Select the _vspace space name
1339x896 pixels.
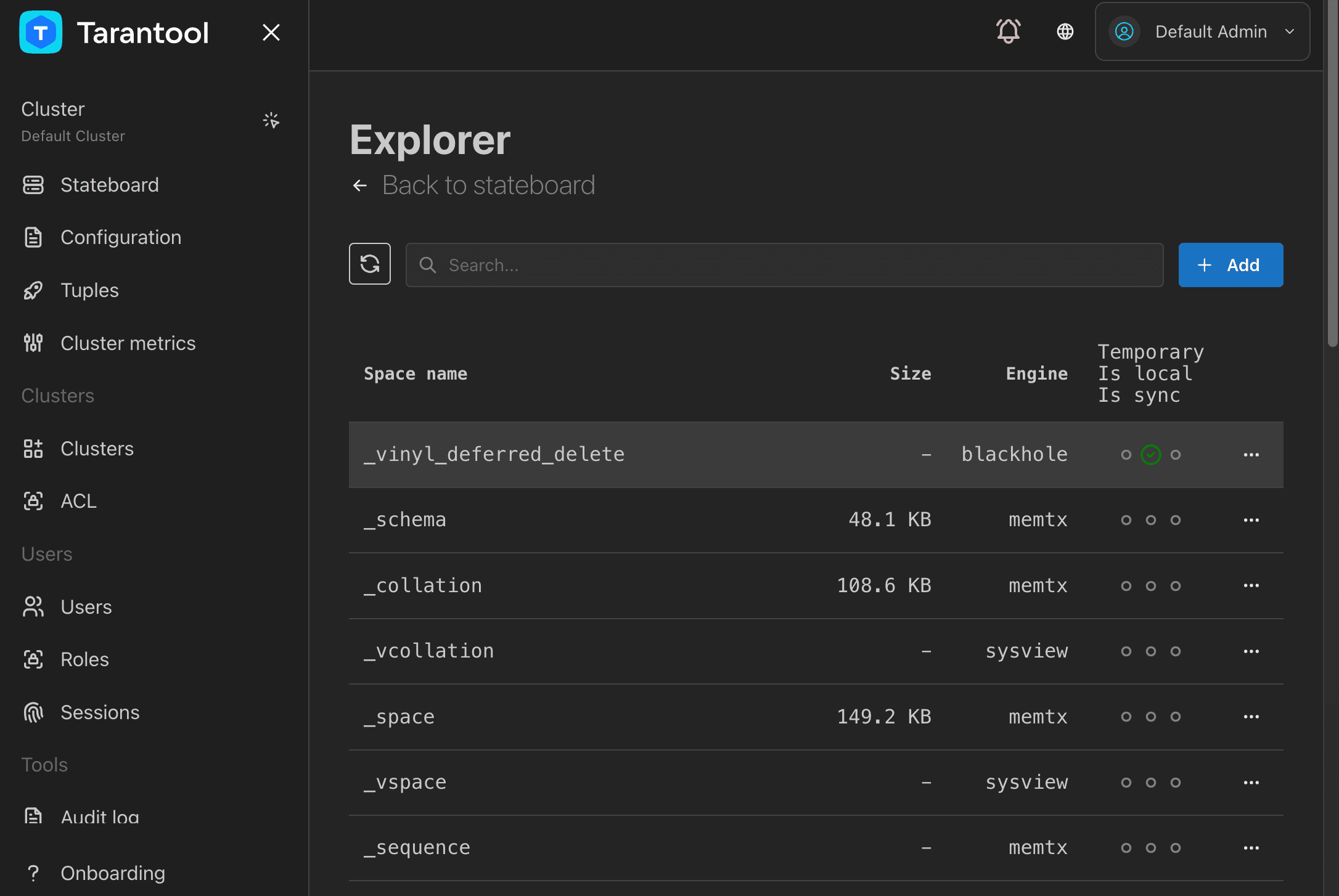405,783
